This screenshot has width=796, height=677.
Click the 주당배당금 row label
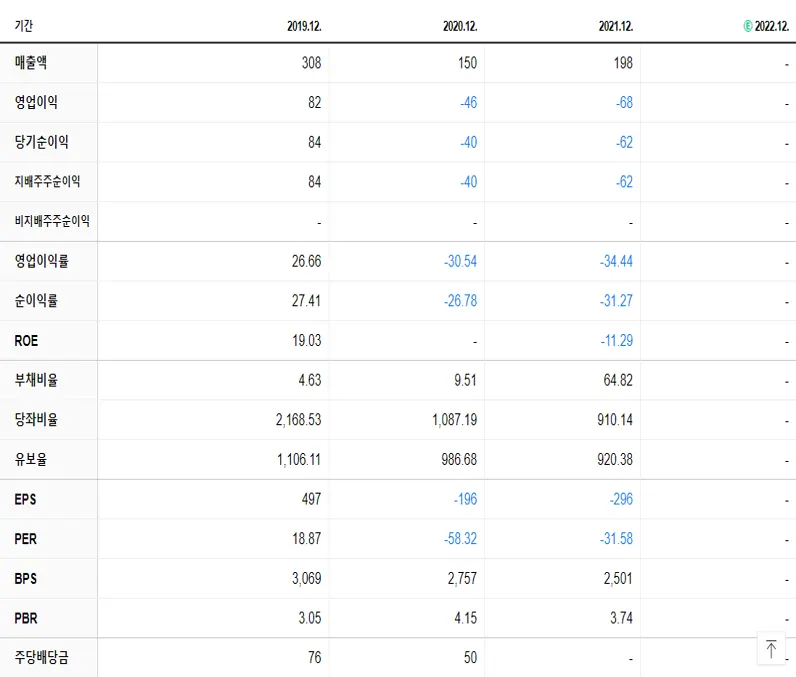tap(42, 657)
